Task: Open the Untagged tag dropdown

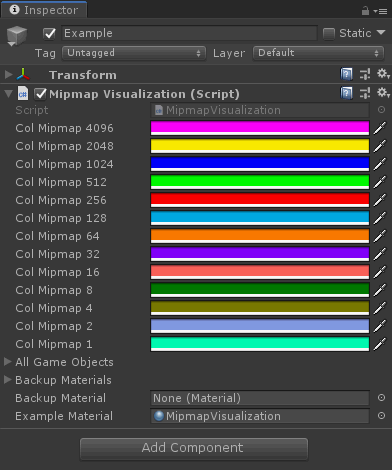Action: 134,53
